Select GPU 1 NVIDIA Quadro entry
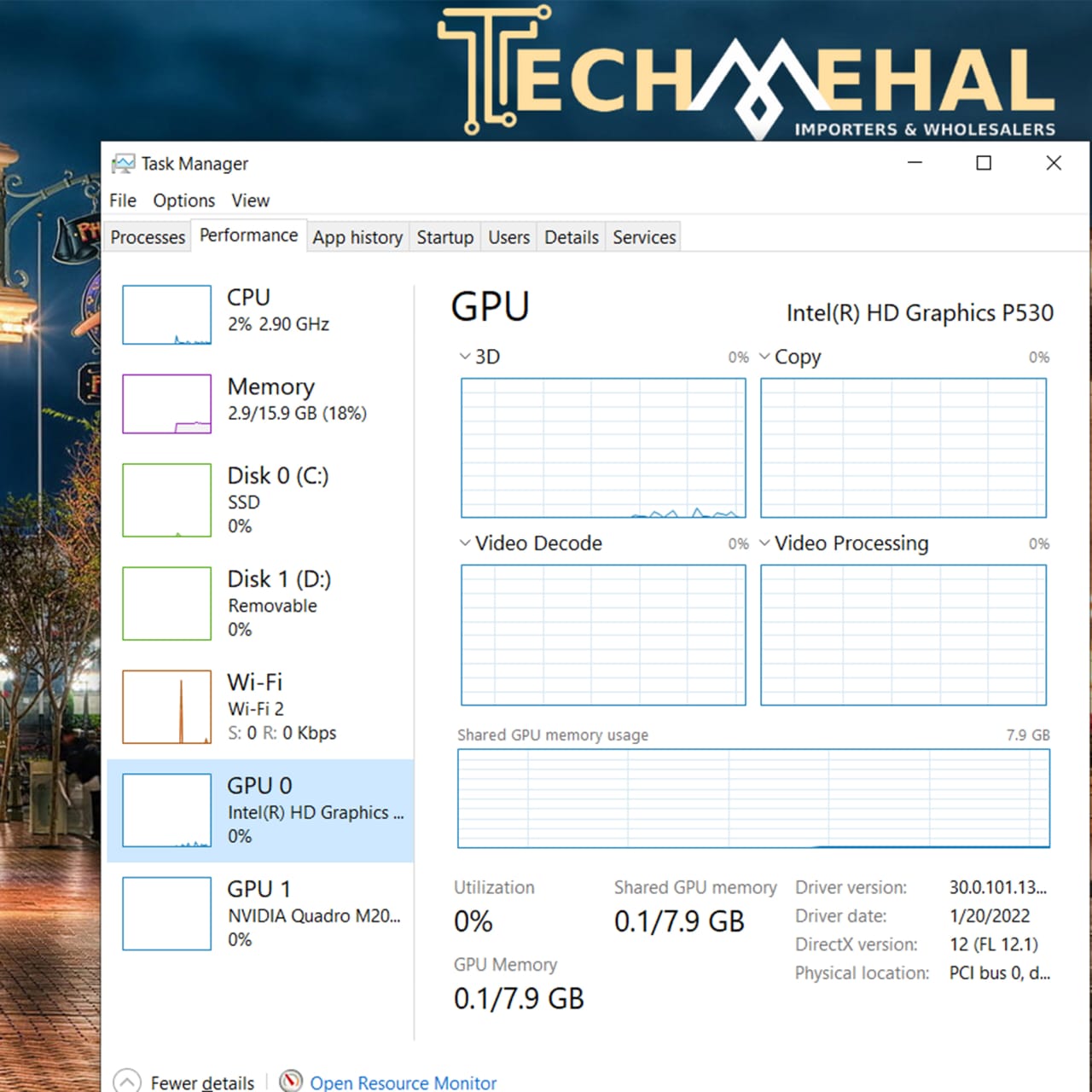 260,913
